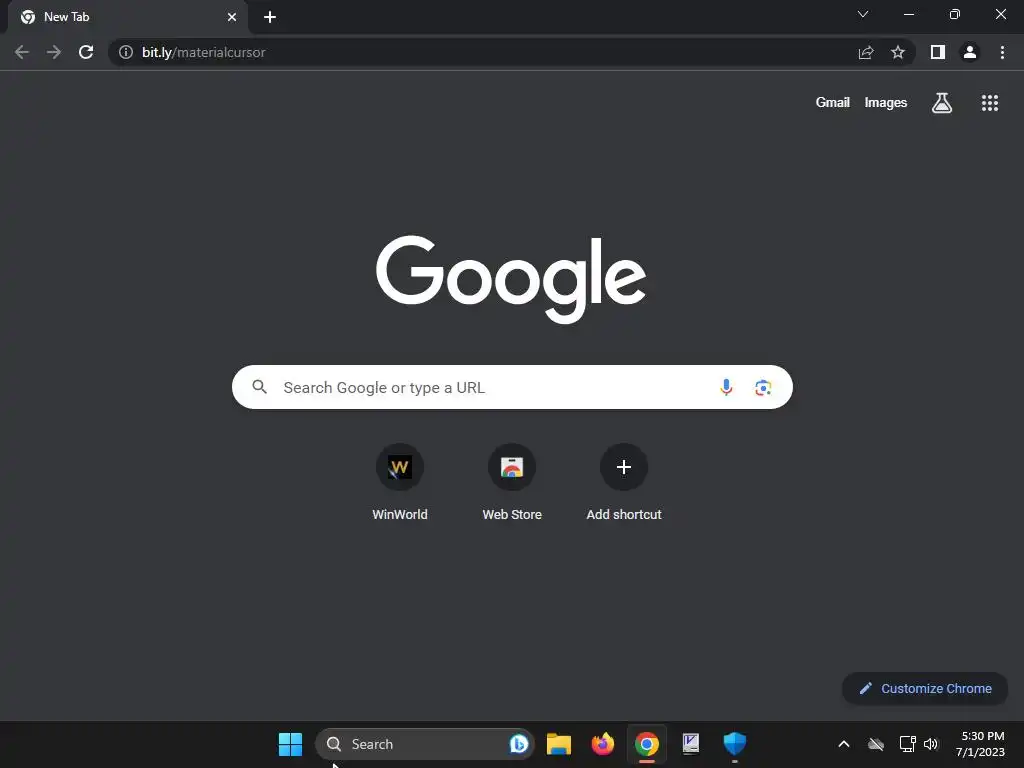Screen dimensions: 1024x768
Task: Click the OneDrive cloud tray icon
Action: pos(876,744)
